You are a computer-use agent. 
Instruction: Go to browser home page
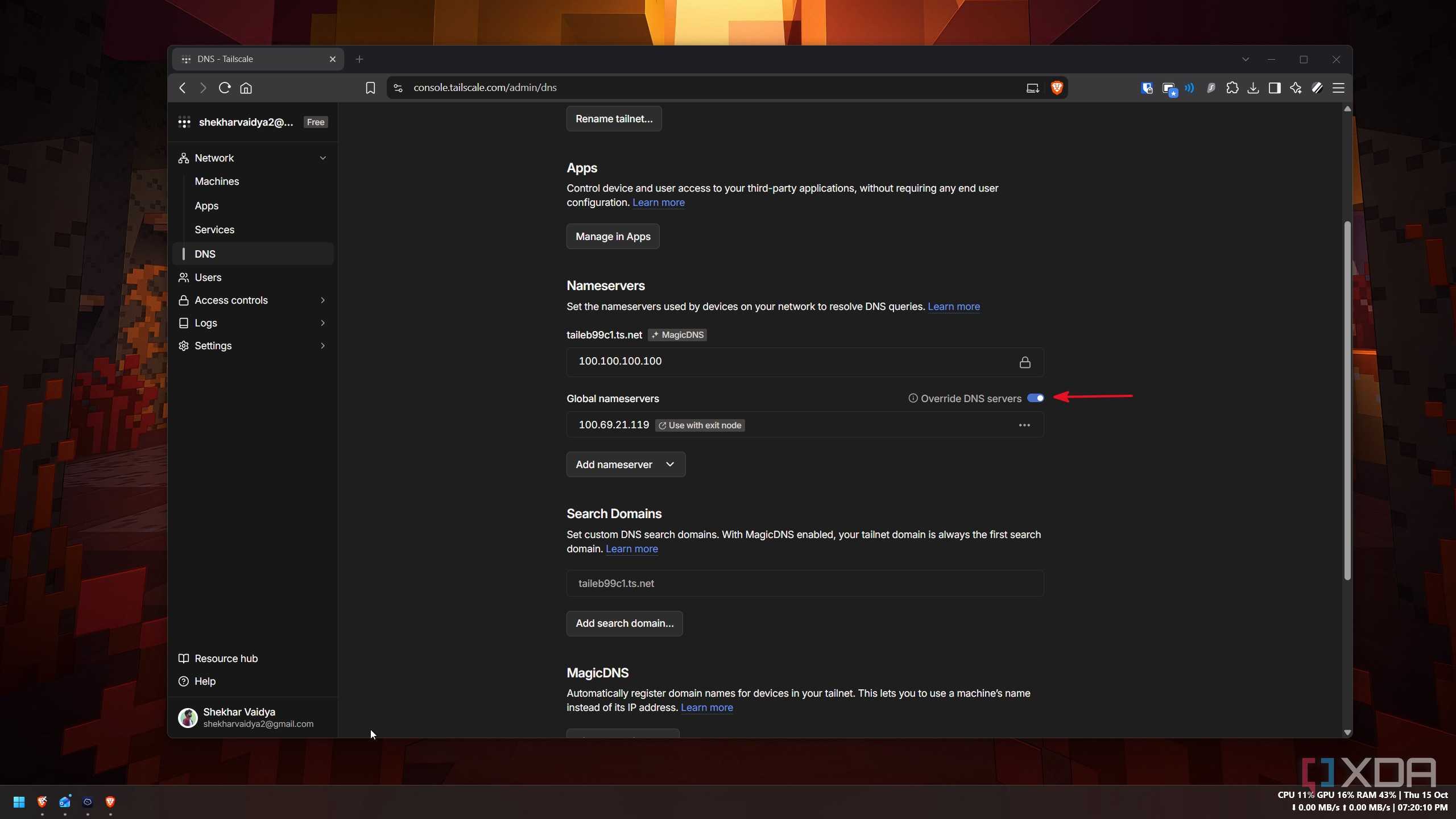[246, 88]
